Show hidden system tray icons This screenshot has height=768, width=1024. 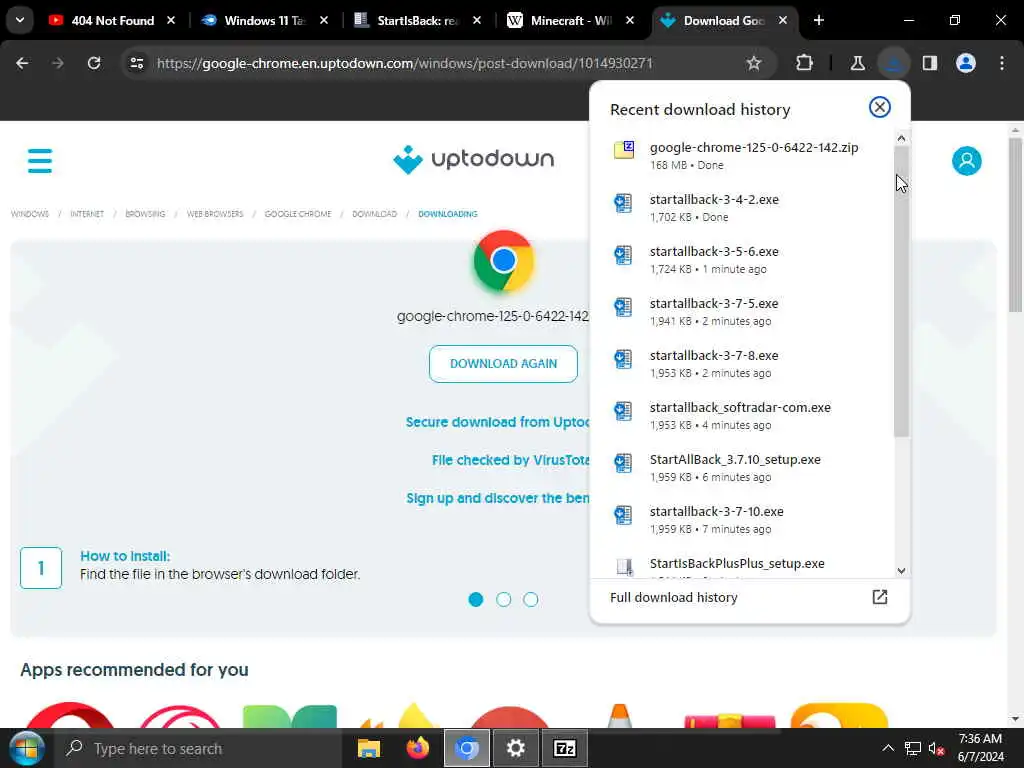[x=888, y=748]
